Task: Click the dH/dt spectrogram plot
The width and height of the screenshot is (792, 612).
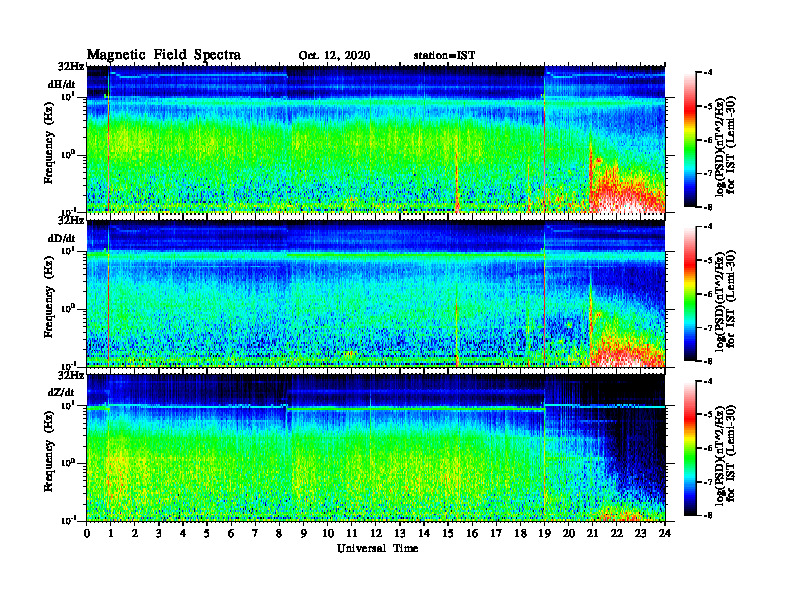Action: (376, 139)
